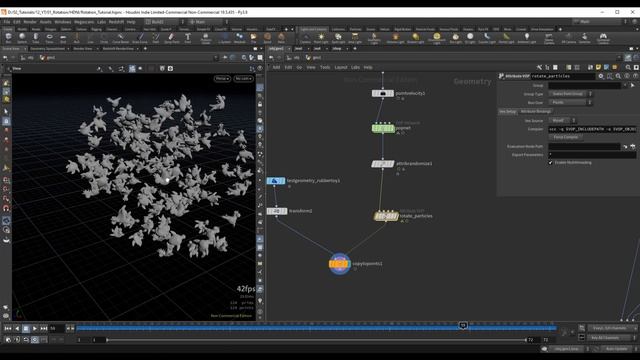Select the Font shelf tool
The image size is (640, 360).
click(188, 38)
